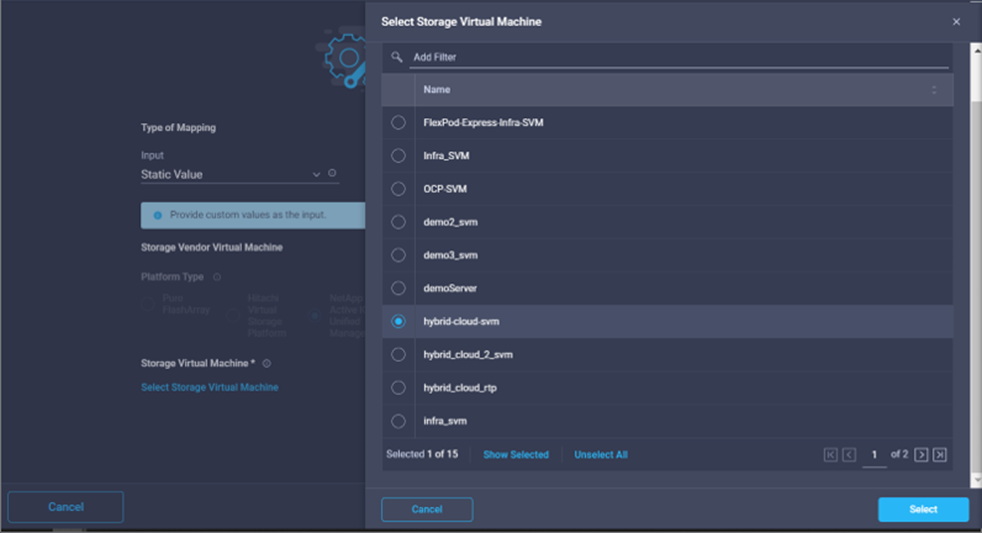The width and height of the screenshot is (982, 533).
Task: Select the demo3_svm radio button
Action: [x=398, y=256]
